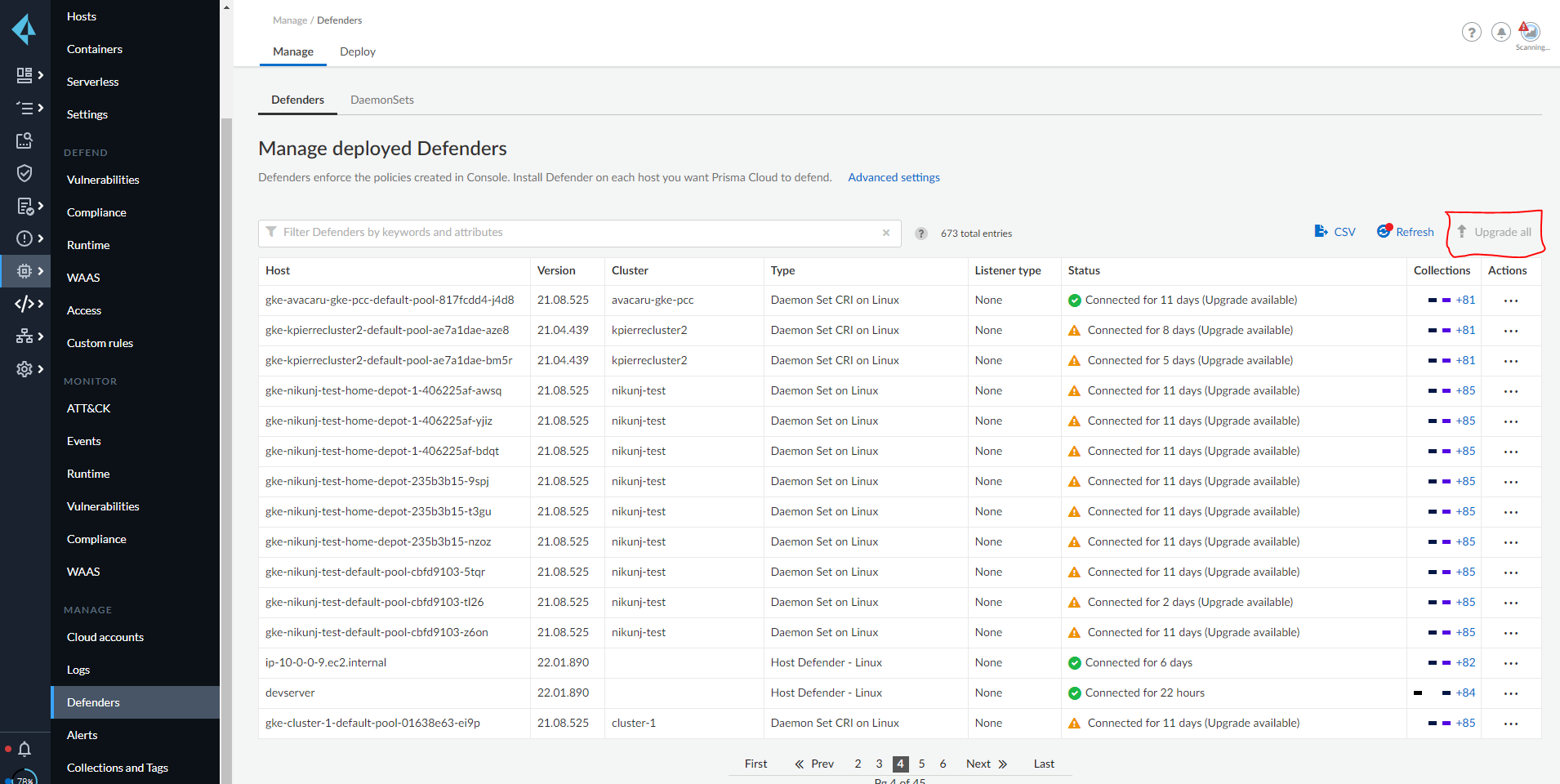This screenshot has width=1560, height=784.
Task: Click the Upgrade all button
Action: point(1495,232)
